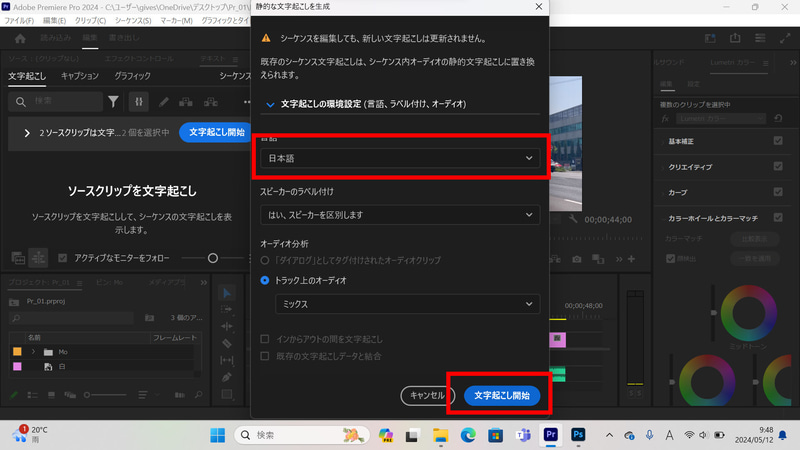Switch to the キャプション tab
800x450 pixels.
pyautogui.click(x=80, y=76)
